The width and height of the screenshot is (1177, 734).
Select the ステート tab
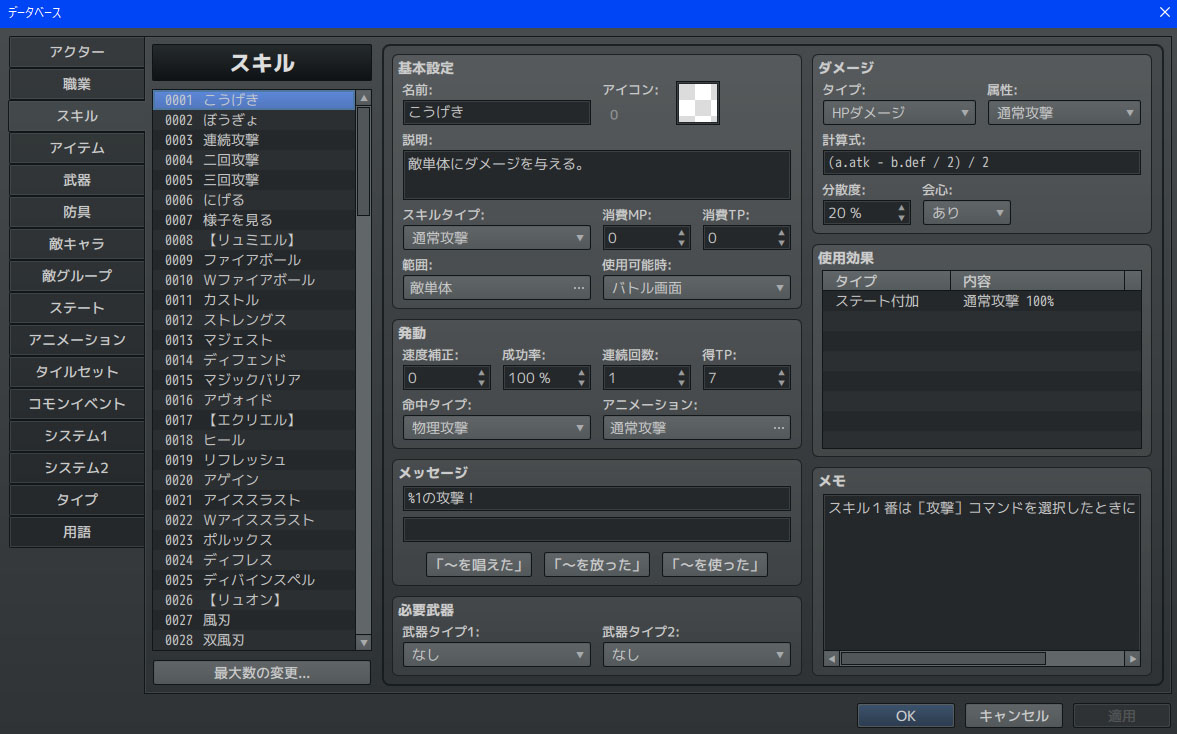77,308
